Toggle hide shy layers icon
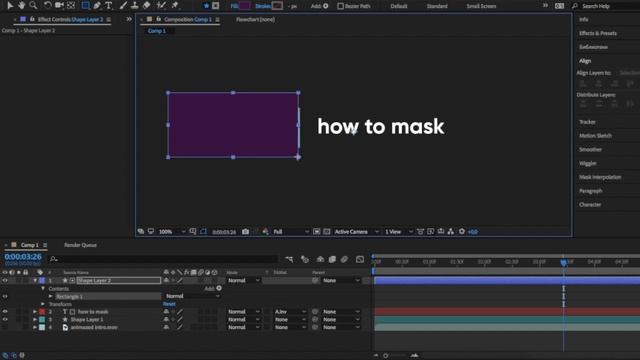640x360 pixels. coord(320,259)
